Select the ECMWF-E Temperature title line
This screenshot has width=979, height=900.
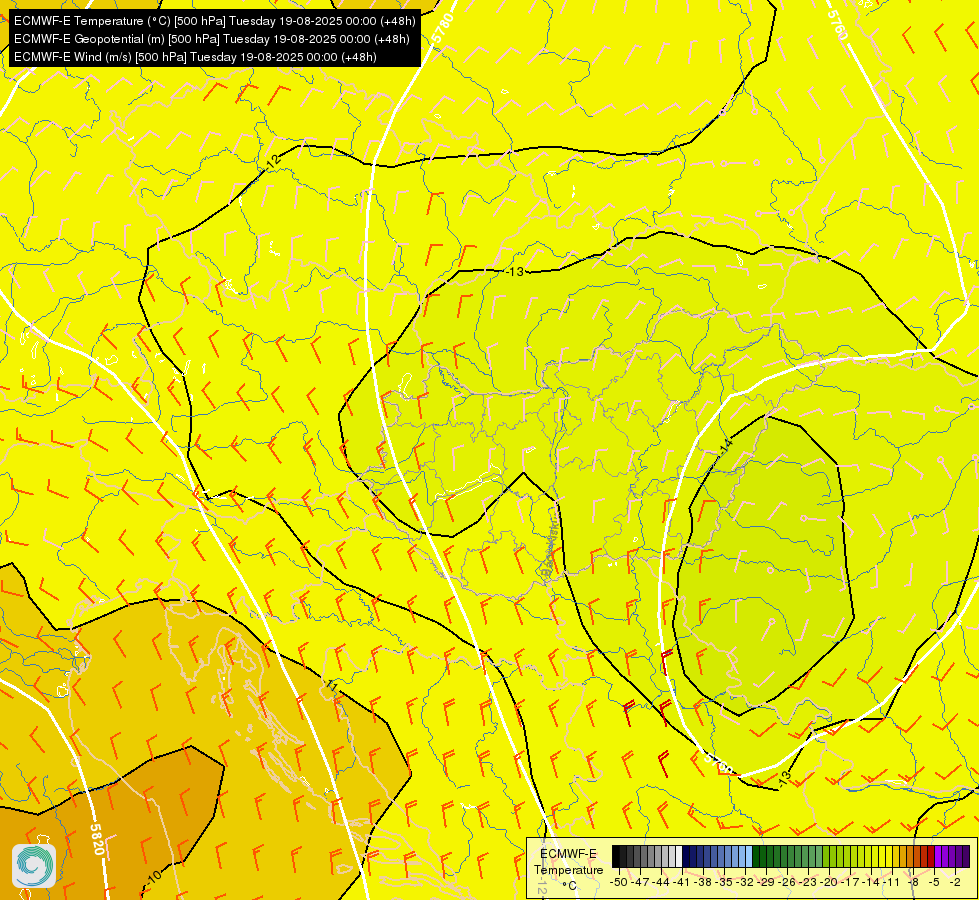pyautogui.click(x=214, y=21)
